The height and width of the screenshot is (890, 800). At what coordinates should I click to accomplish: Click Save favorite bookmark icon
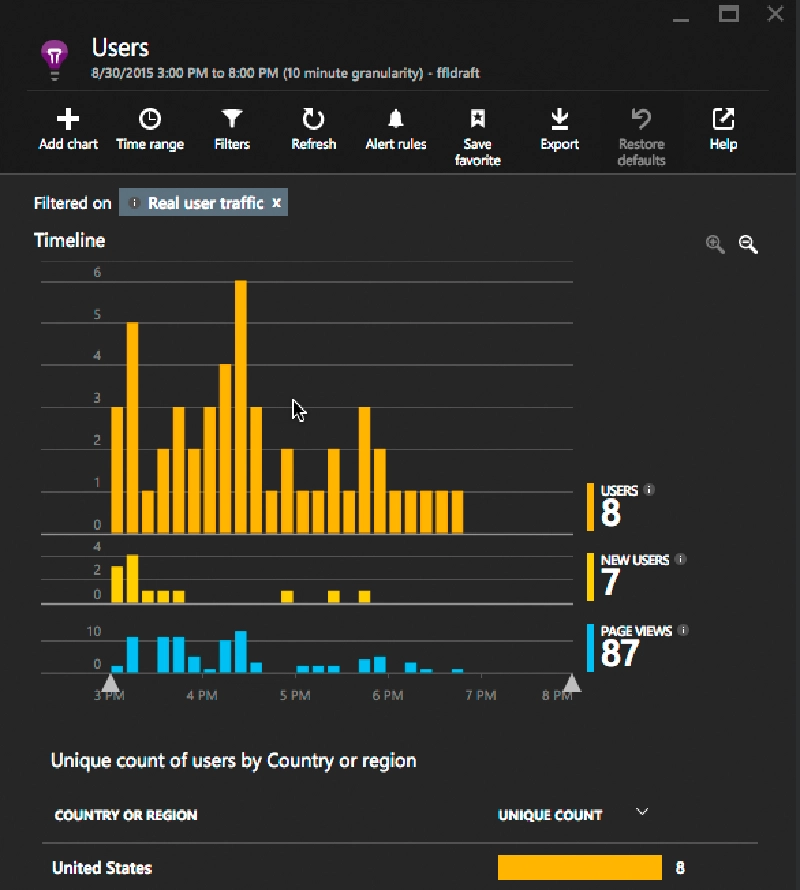pos(478,119)
